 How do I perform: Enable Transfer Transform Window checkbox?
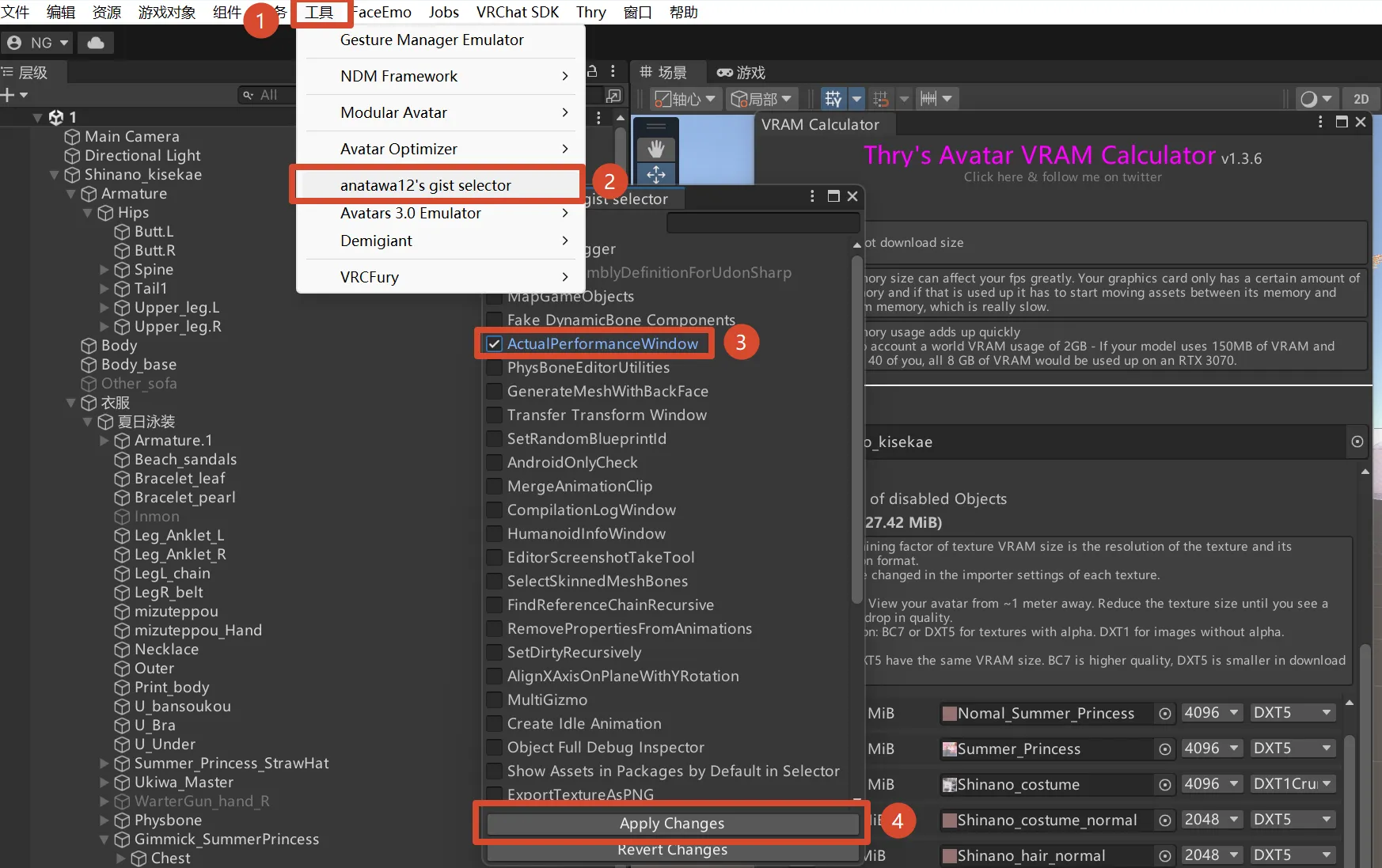point(494,415)
